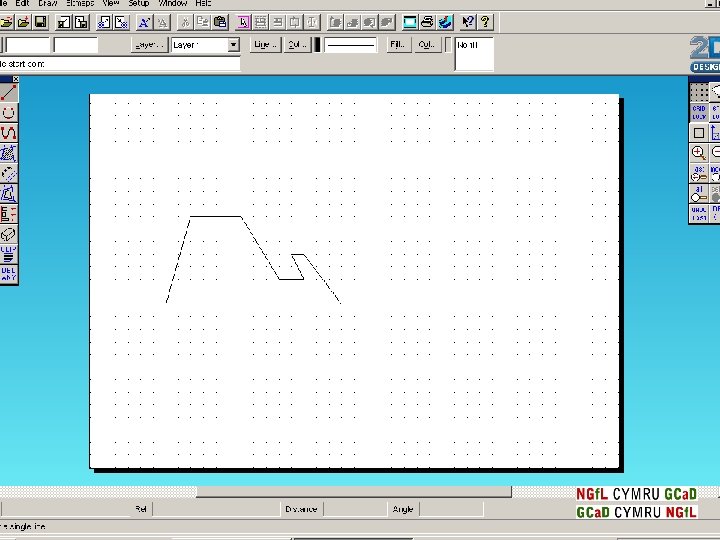Screen dimensions: 720x540
Task: Select the arc and dashed lines tool
Action: coord(9,174)
